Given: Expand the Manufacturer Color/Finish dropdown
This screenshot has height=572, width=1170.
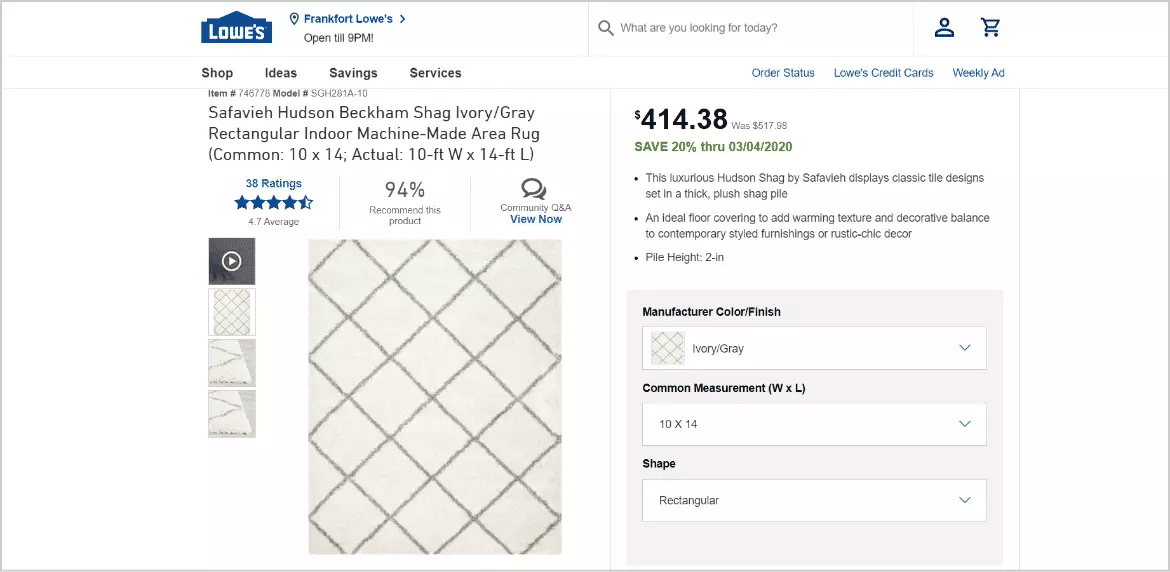Looking at the screenshot, I should point(814,348).
